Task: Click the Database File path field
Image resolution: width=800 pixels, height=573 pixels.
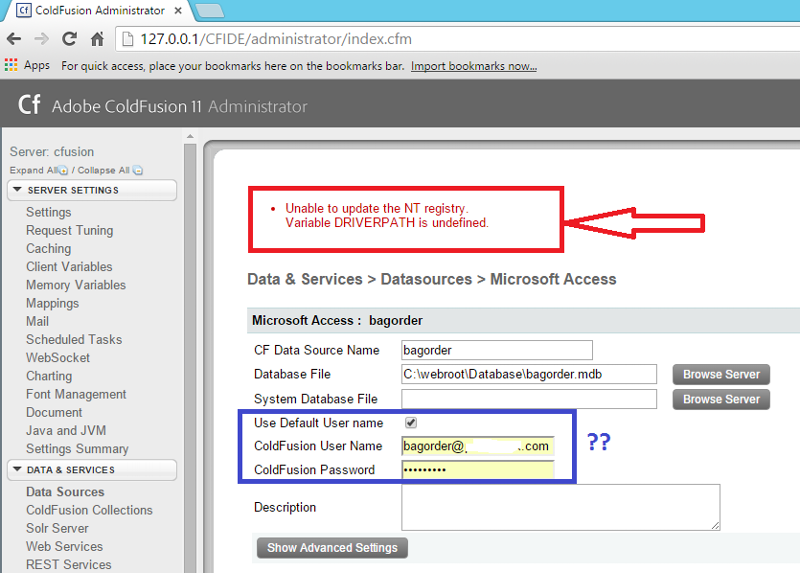Action: click(529, 374)
